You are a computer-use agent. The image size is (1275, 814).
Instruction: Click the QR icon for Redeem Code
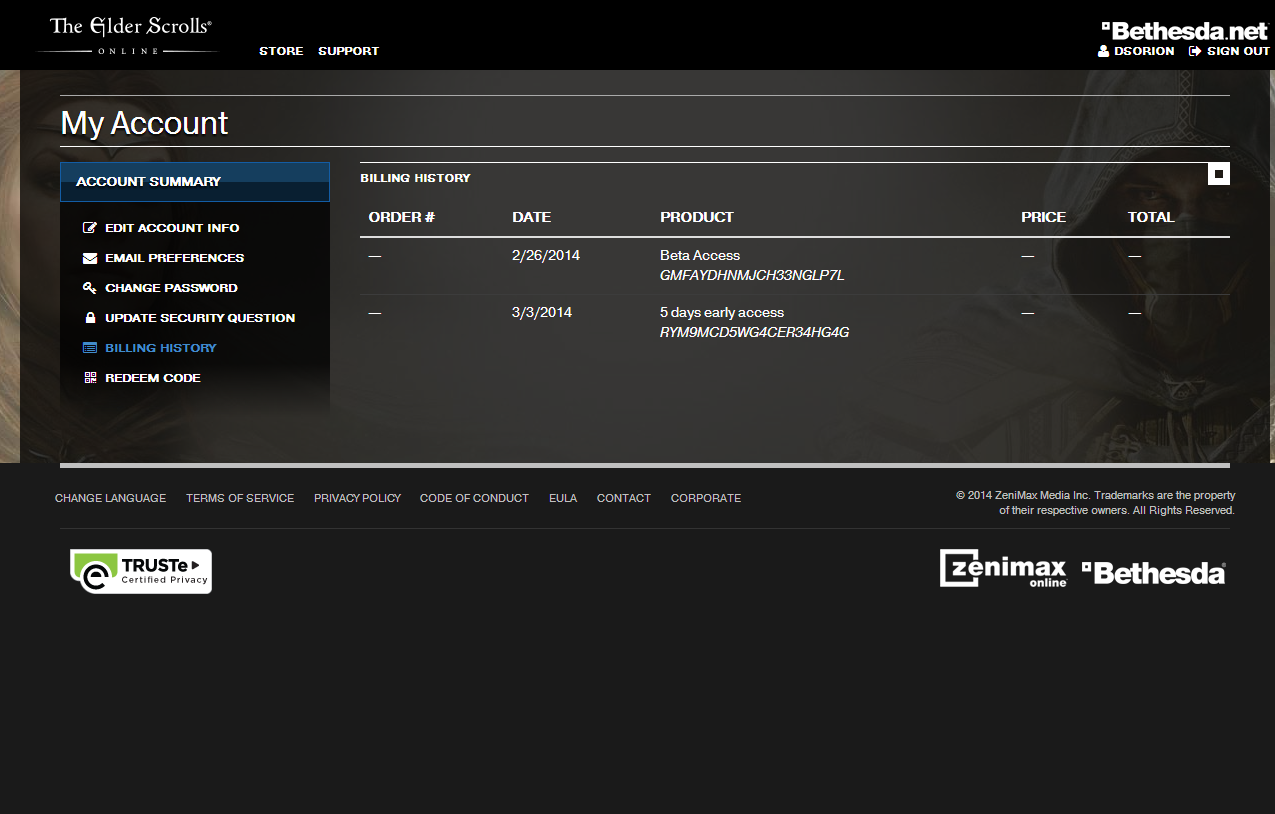[90, 378]
